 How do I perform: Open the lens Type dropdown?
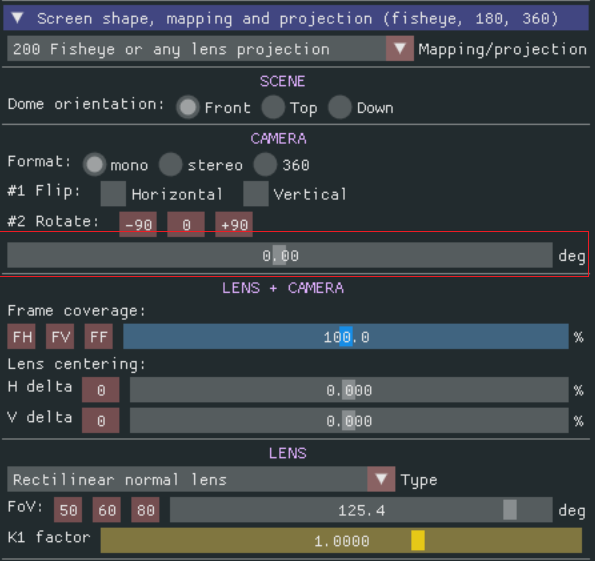click(x=381, y=479)
